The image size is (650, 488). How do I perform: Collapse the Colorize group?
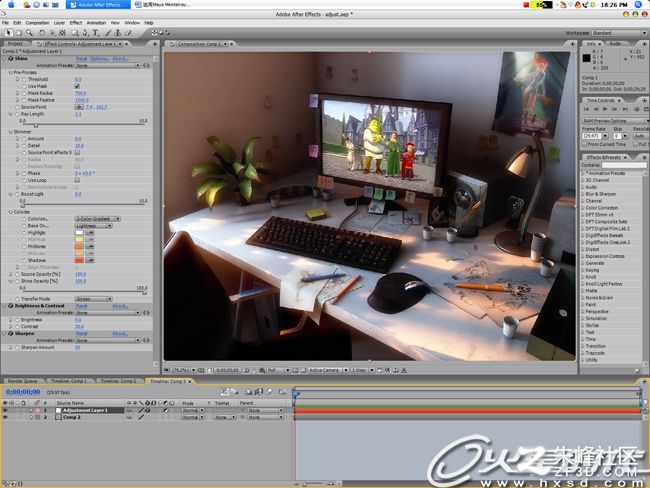click(x=10, y=212)
